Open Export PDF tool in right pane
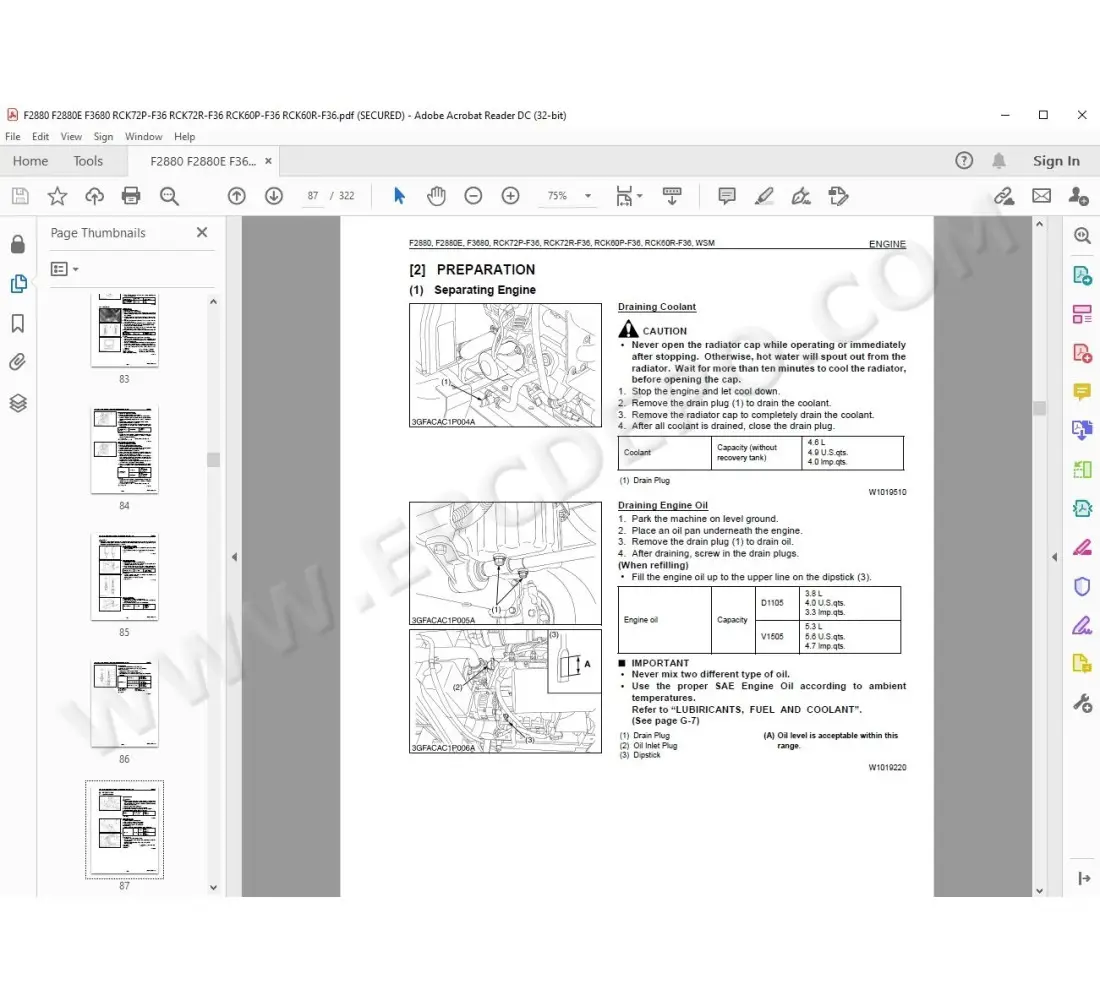The height and width of the screenshot is (1000, 1100). click(1082, 275)
